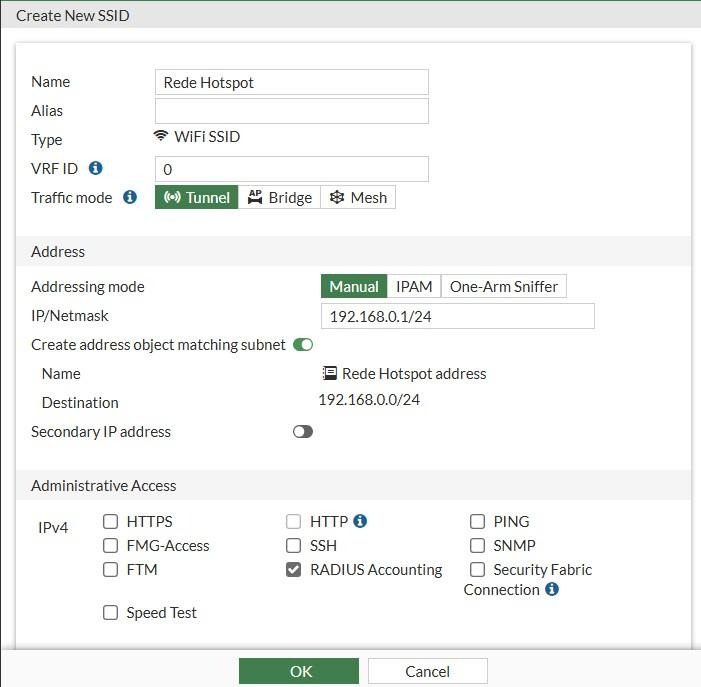
Task: Select Mesh traffic mode
Action: 358,198
